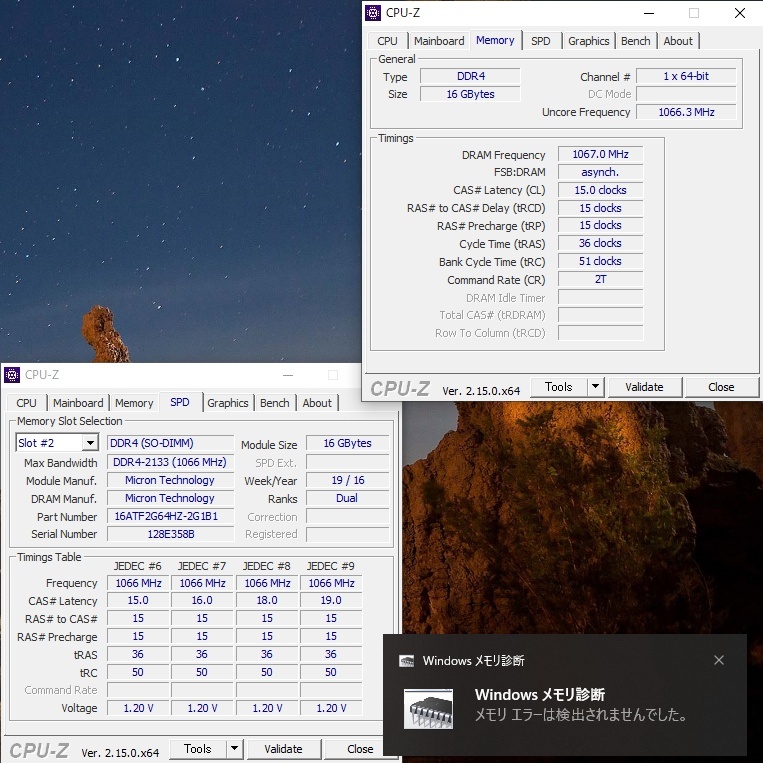Expand Tools dropdown arrow in the SPD window
The width and height of the screenshot is (763, 763).
(235, 749)
